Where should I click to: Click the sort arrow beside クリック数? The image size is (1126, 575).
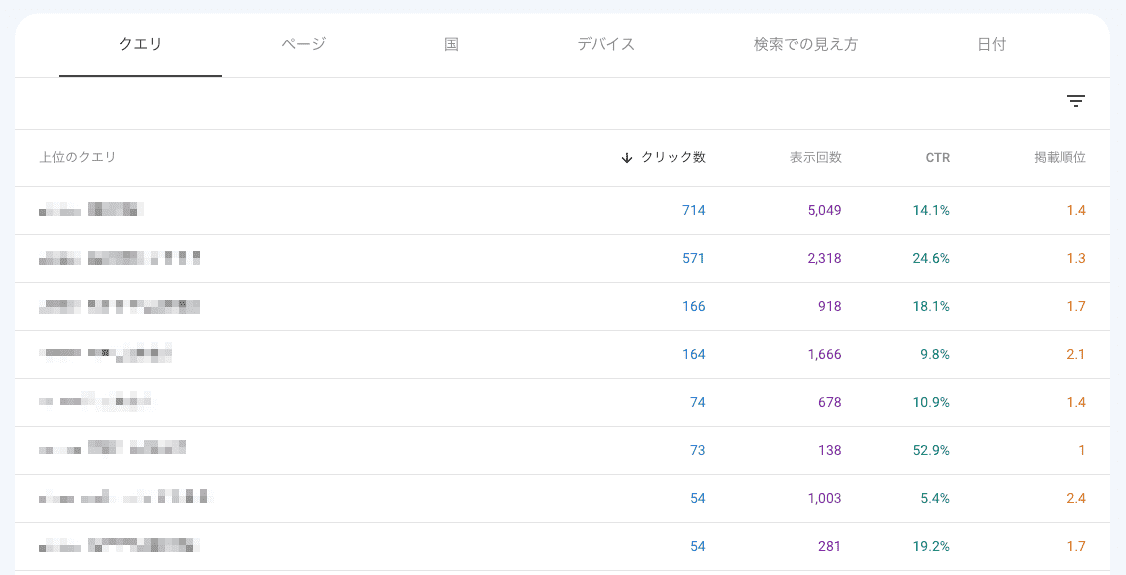pos(627,158)
